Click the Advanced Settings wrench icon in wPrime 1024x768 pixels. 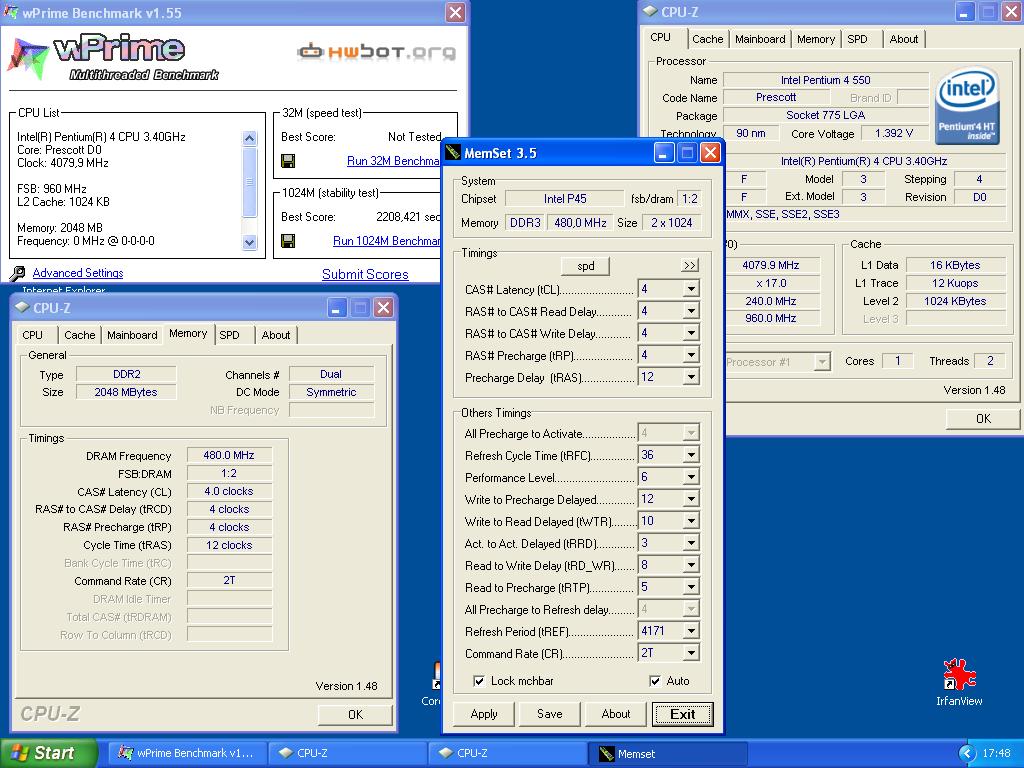(x=18, y=273)
